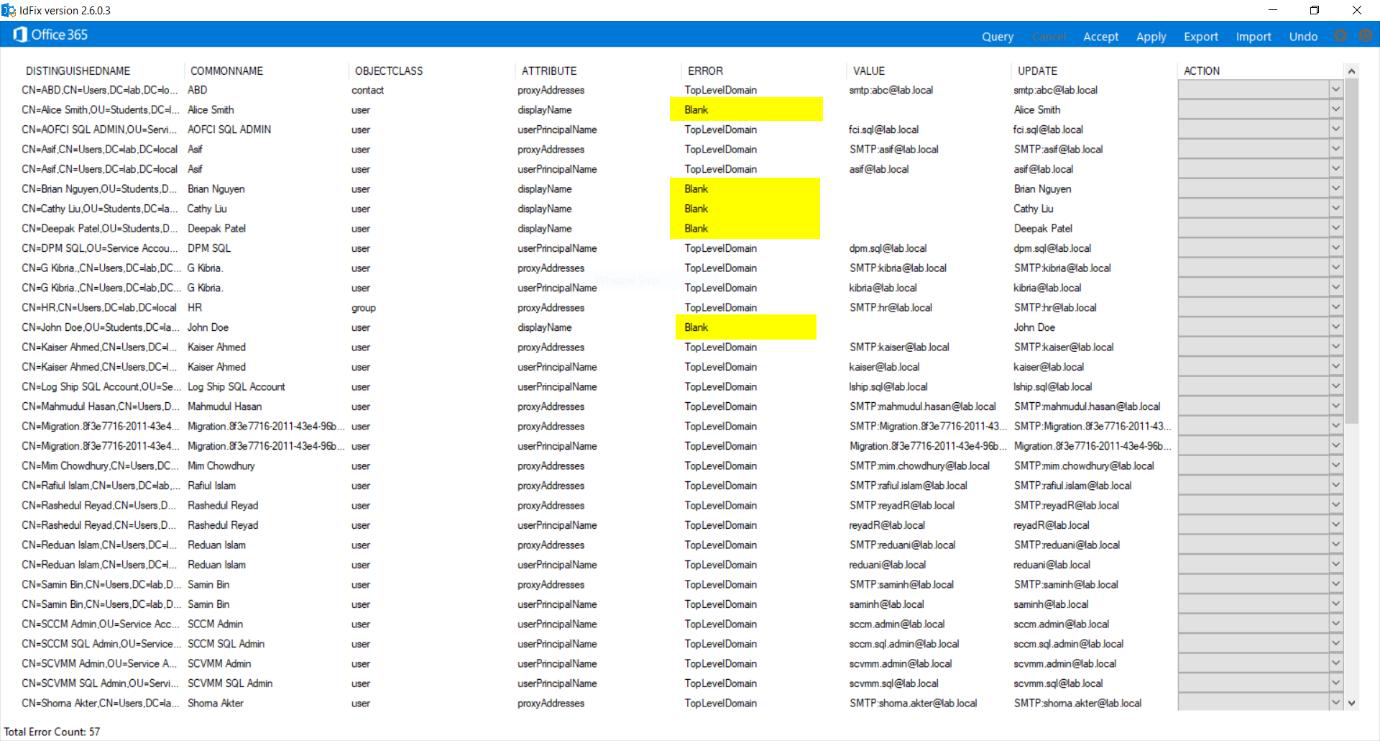1380x741 pixels.
Task: Click the UPDATE cell dpm.sql@lab.local
Action: pyautogui.click(x=1053, y=248)
